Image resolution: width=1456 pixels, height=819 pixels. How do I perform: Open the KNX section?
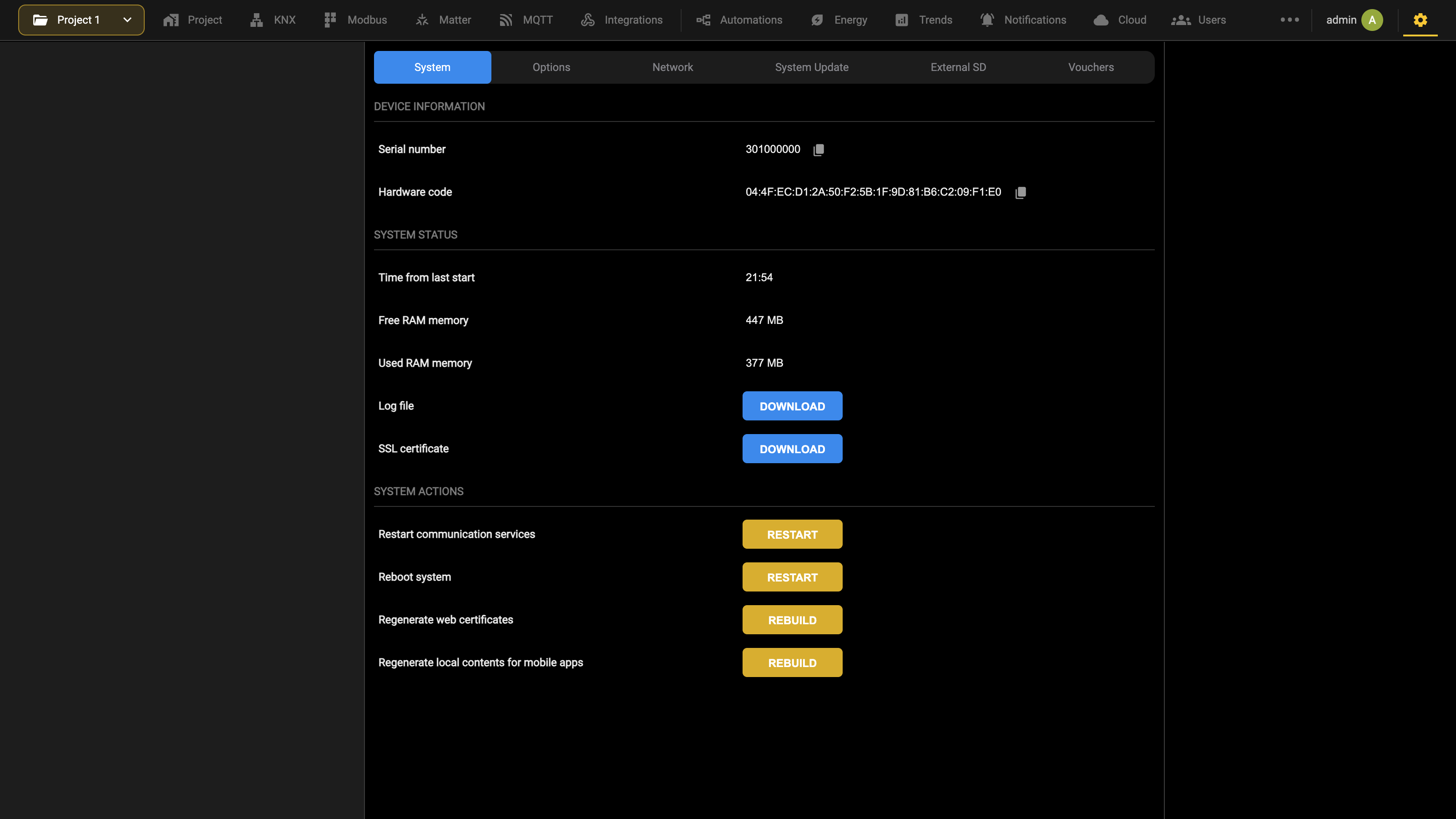pos(273,20)
